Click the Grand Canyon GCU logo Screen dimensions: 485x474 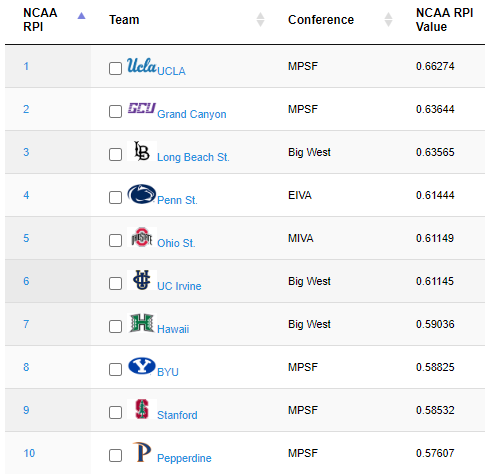coord(142,108)
